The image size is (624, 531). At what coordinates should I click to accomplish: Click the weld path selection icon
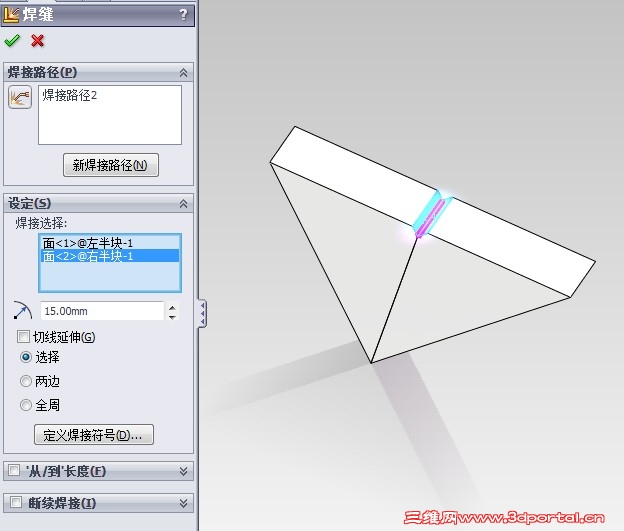click(x=20, y=97)
